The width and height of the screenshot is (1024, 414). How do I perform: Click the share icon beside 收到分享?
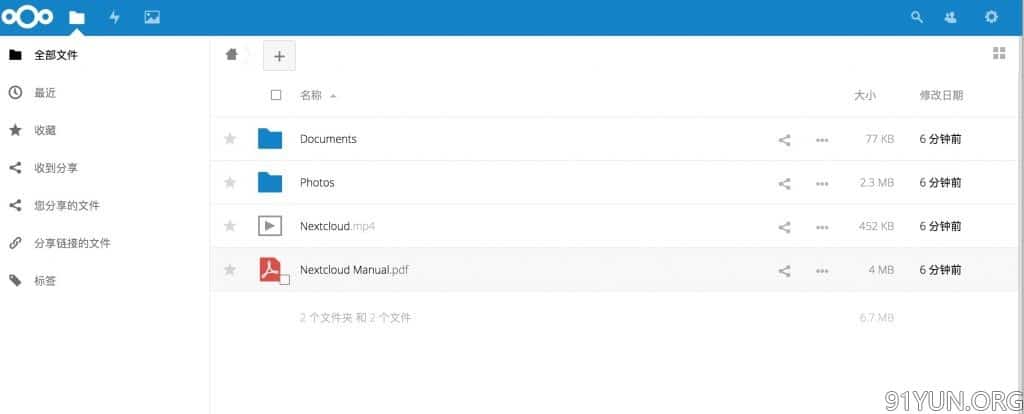click(x=15, y=168)
